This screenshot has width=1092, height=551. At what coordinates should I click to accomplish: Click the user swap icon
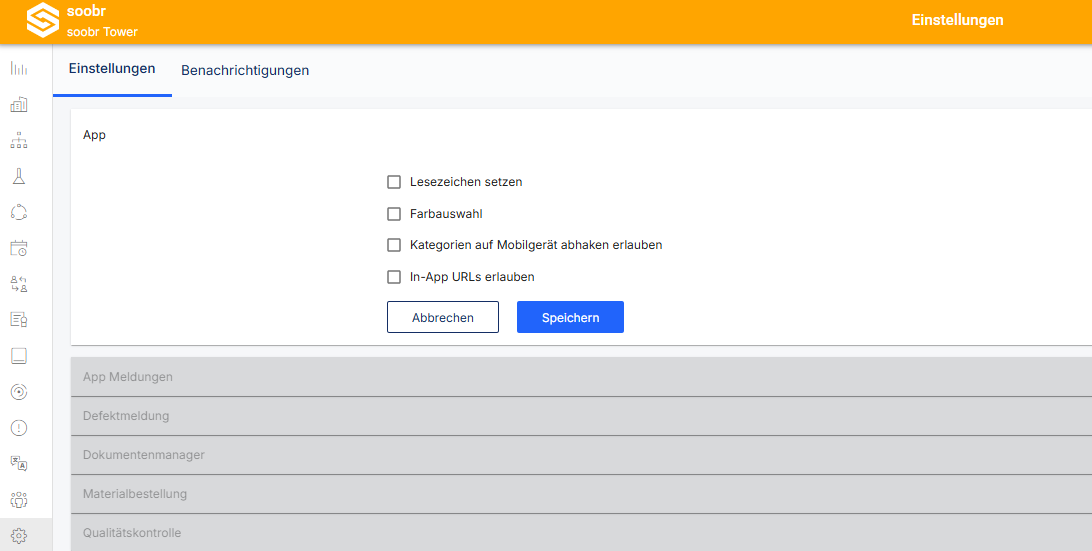click(19, 284)
